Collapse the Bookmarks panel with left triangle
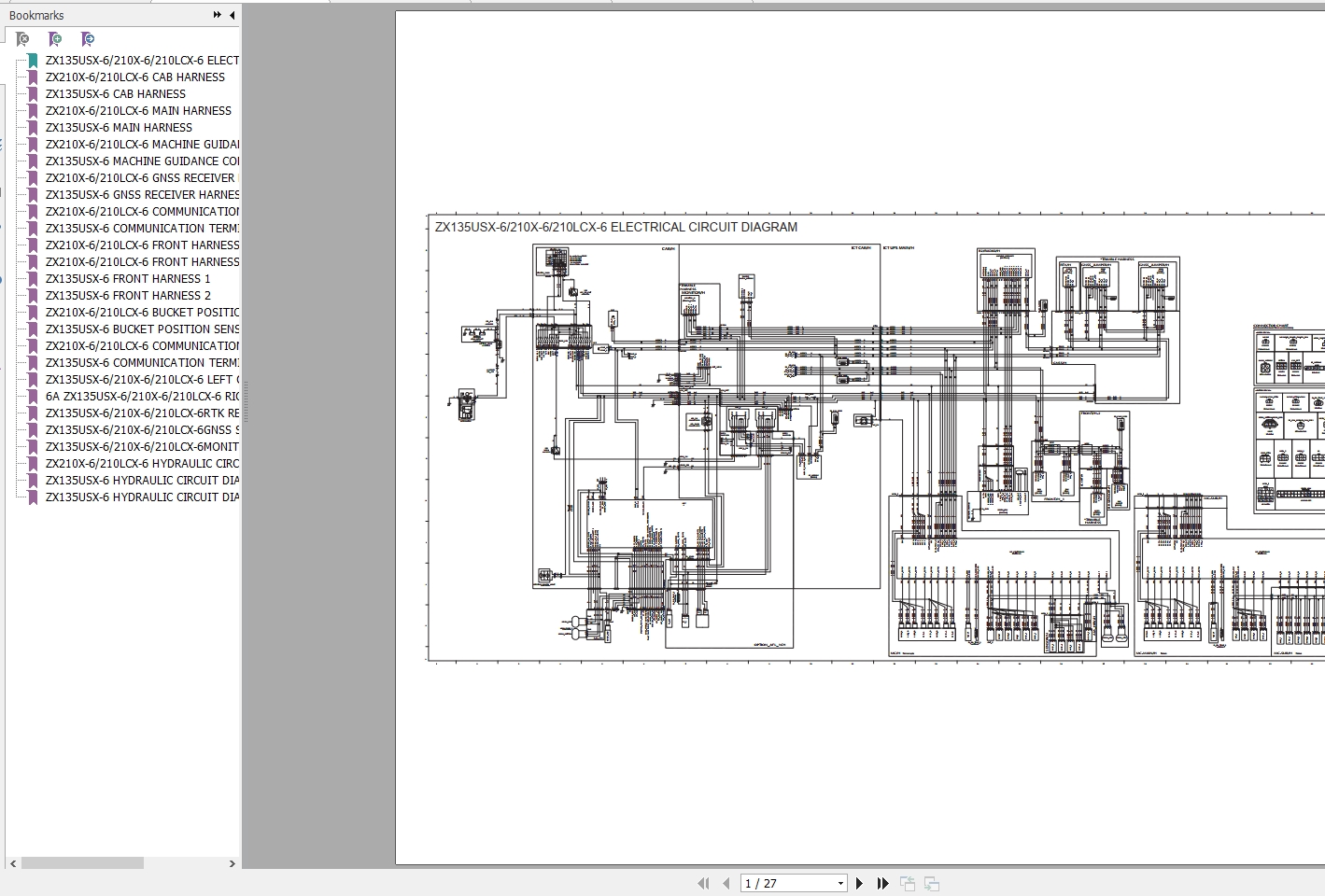Screen dimensions: 1325x896 pos(232,15)
